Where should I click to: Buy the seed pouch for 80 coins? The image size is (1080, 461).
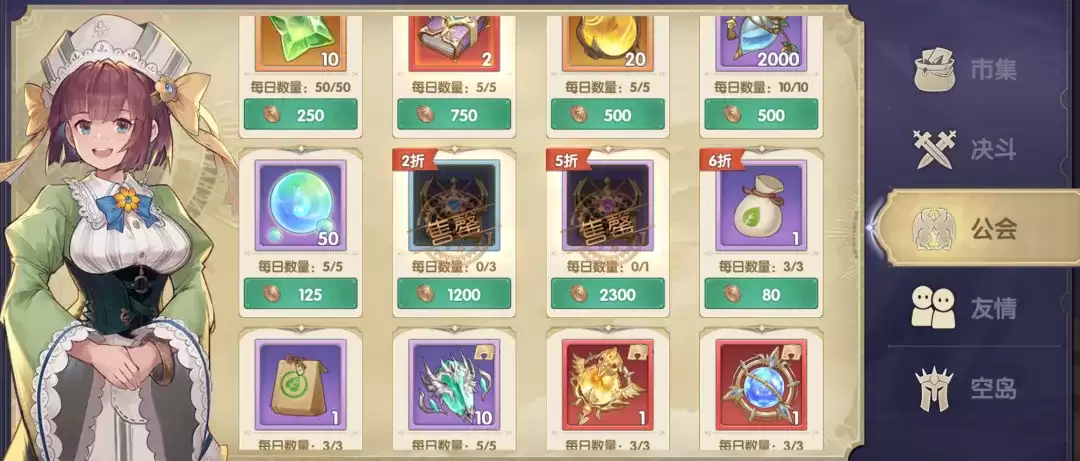tap(761, 294)
